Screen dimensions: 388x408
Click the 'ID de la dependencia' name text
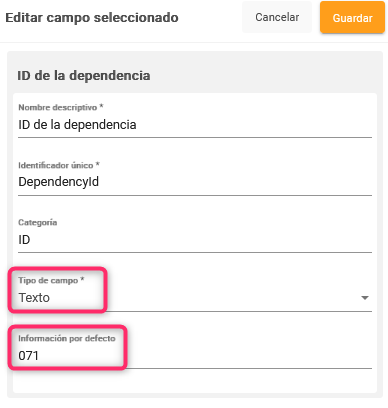(x=77, y=125)
